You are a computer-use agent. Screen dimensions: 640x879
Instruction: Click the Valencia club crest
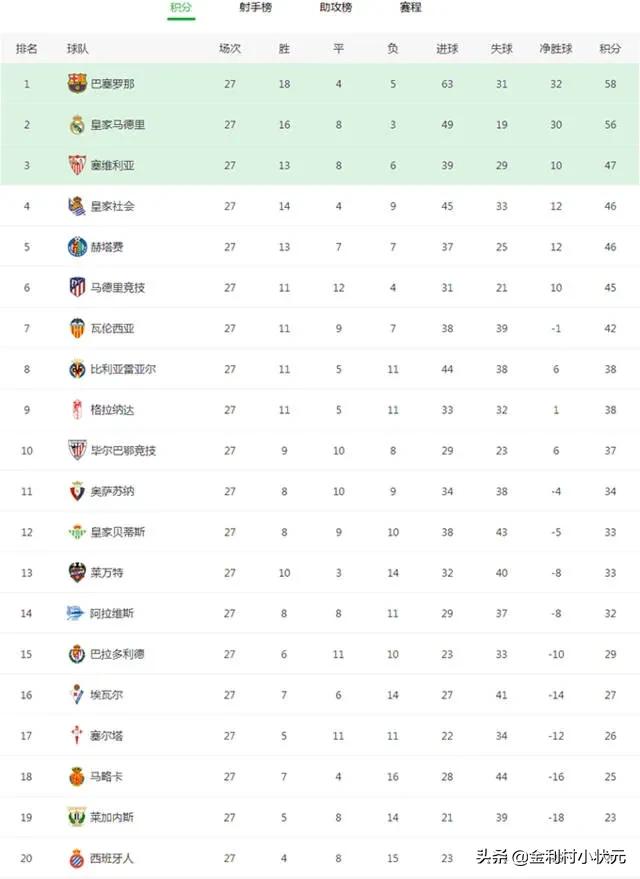click(x=77, y=329)
